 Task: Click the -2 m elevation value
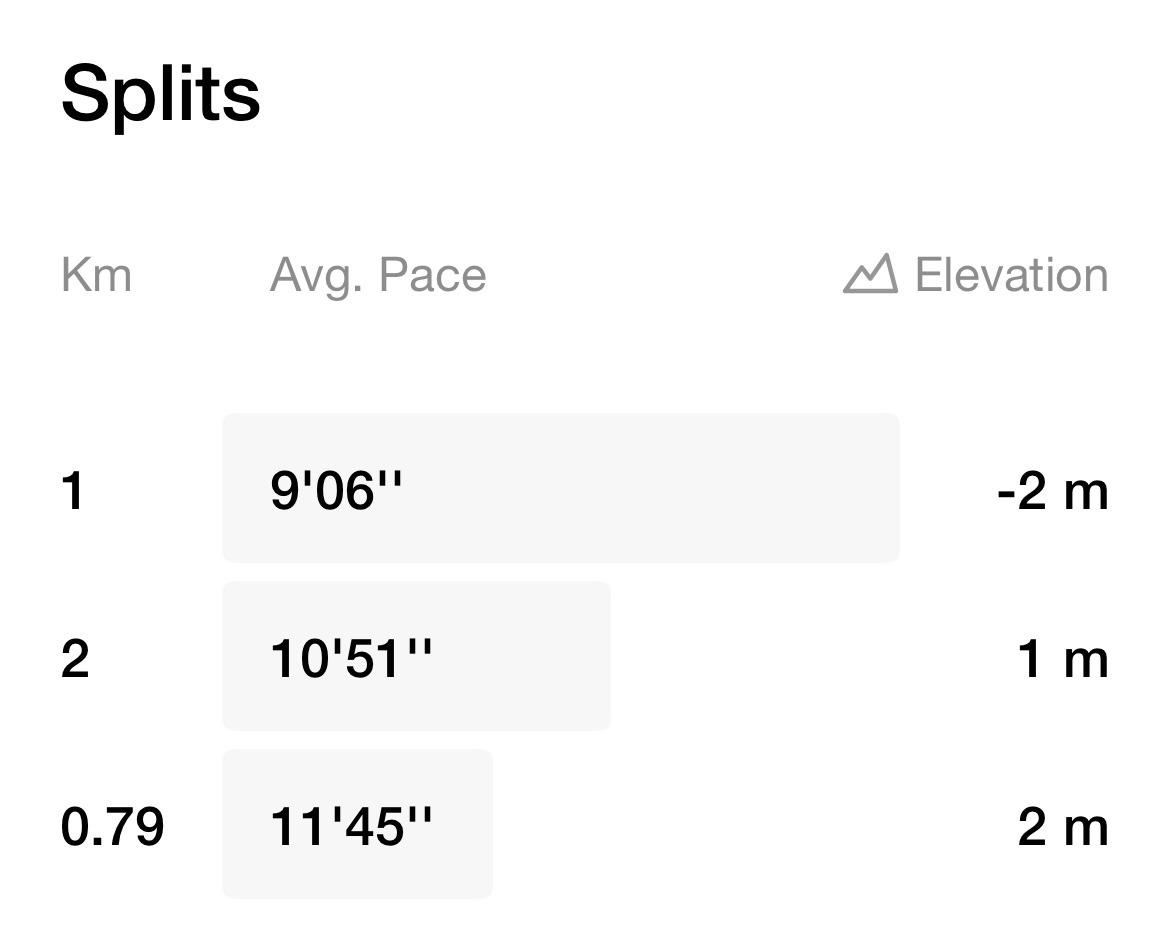pos(1053,492)
